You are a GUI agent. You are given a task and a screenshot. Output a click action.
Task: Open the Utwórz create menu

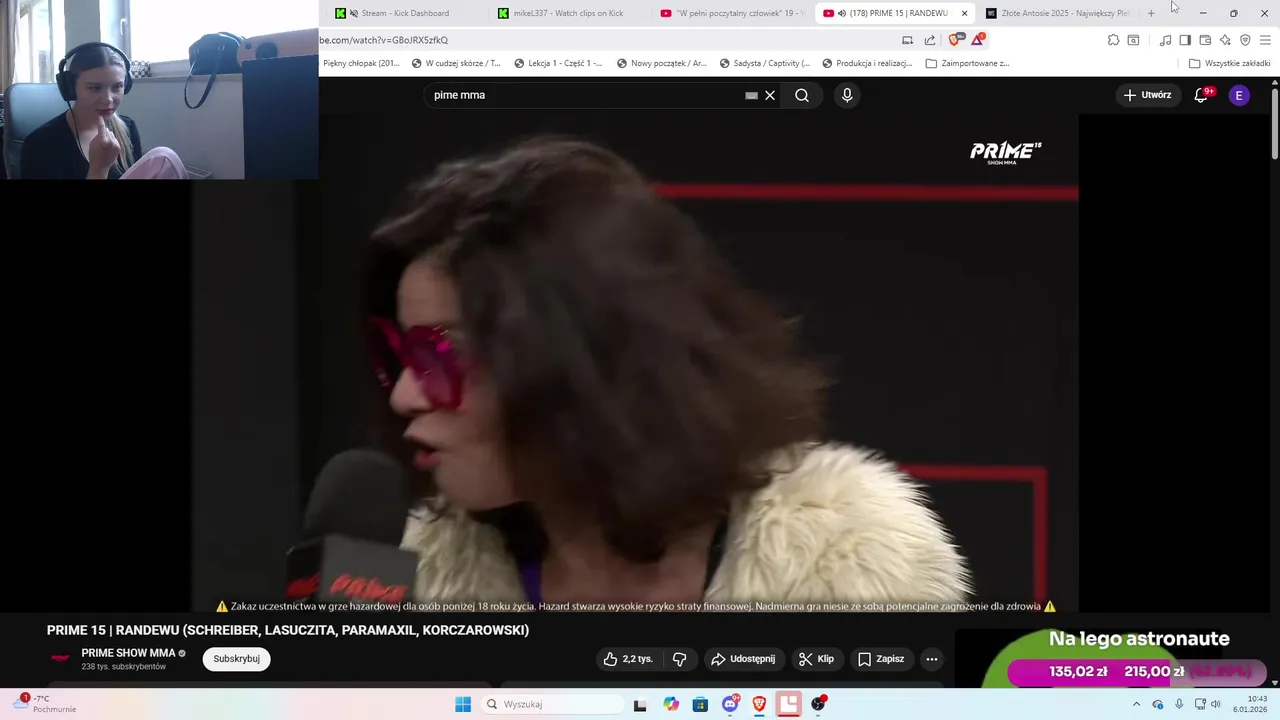1147,95
